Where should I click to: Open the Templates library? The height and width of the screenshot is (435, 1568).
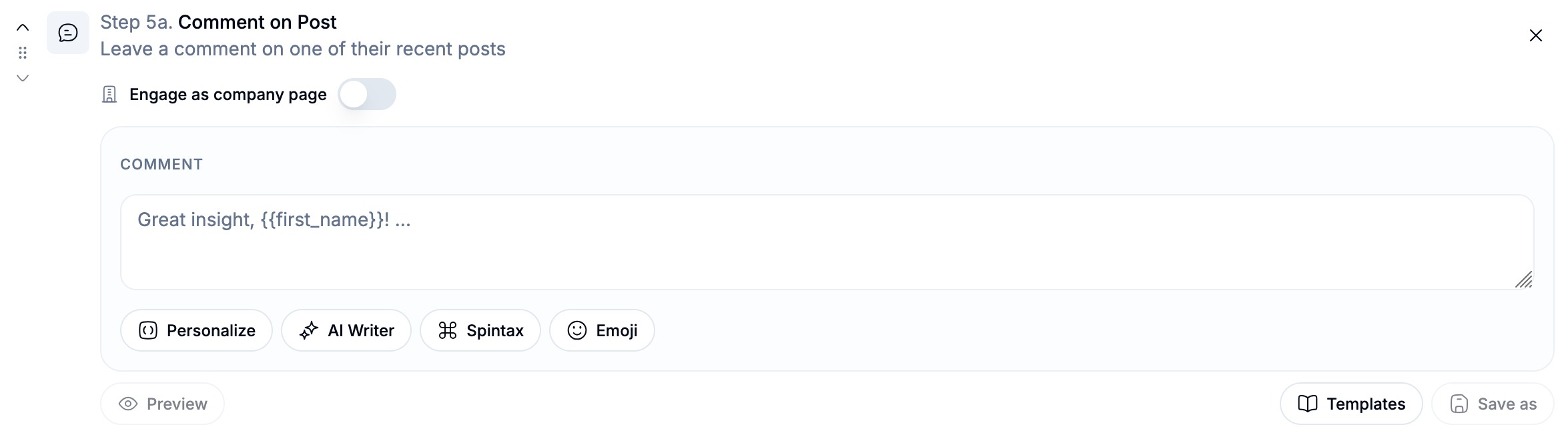pyautogui.click(x=1351, y=404)
